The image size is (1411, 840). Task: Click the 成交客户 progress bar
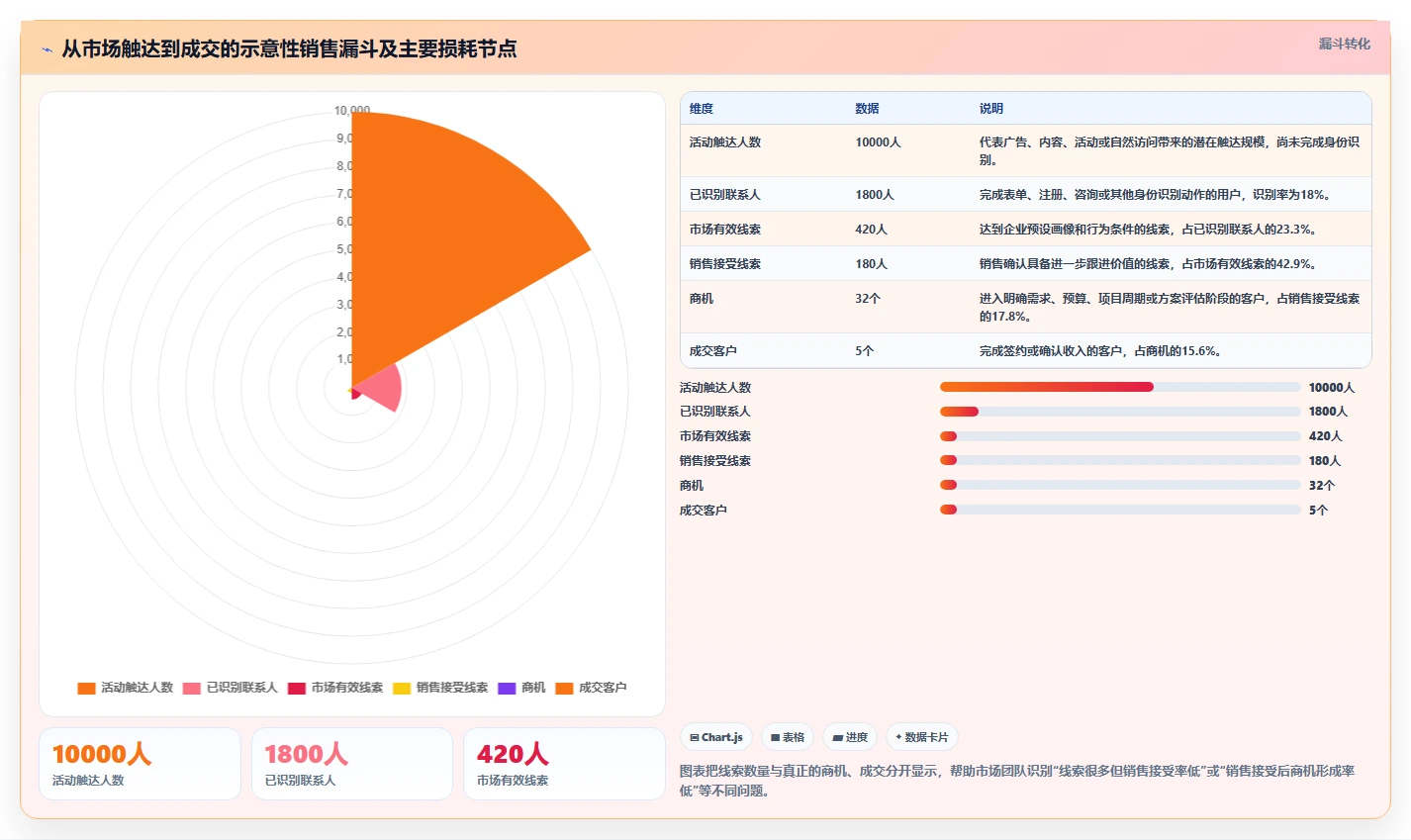click(x=1120, y=510)
